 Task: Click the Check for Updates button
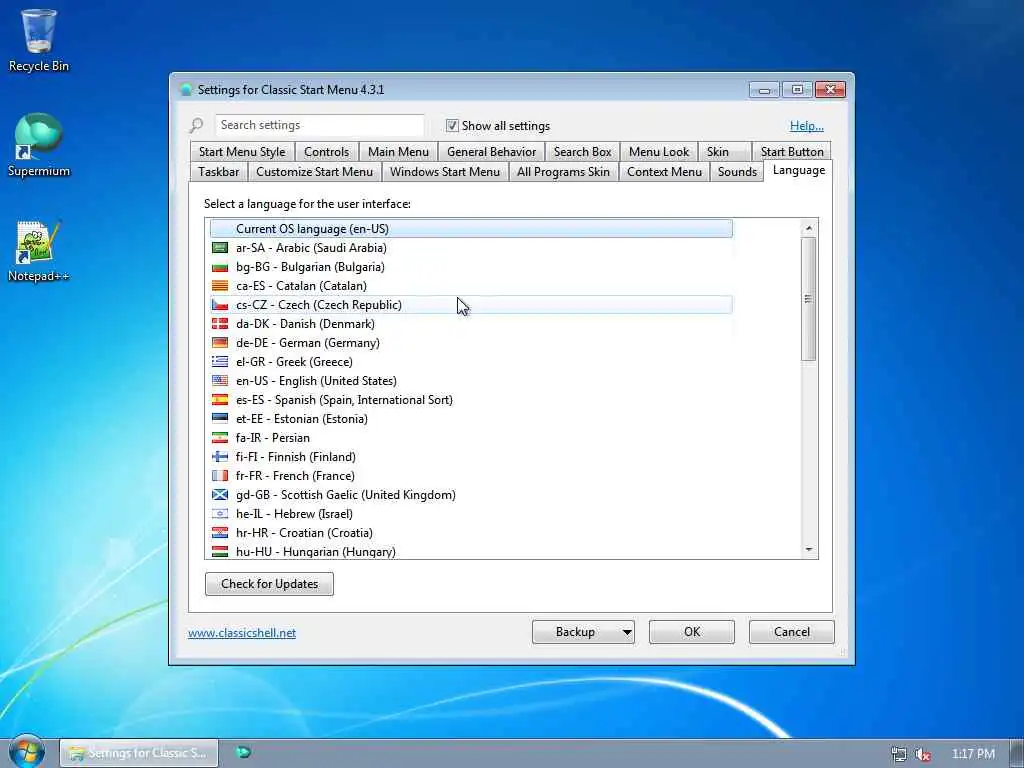pyautogui.click(x=269, y=584)
